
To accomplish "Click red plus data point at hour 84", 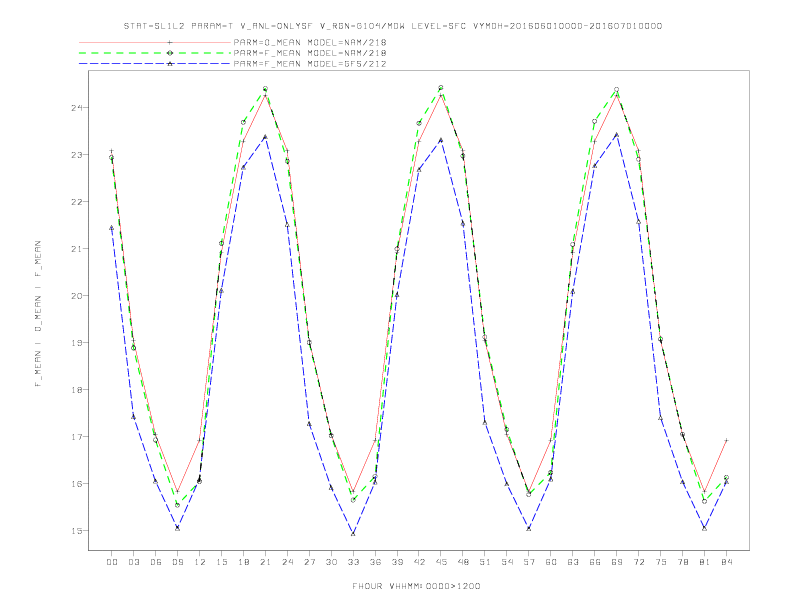I will (726, 440).
